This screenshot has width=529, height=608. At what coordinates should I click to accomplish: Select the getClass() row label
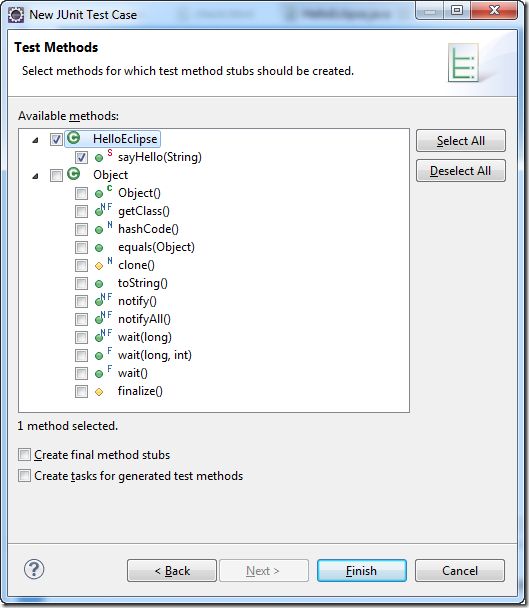[x=144, y=211]
